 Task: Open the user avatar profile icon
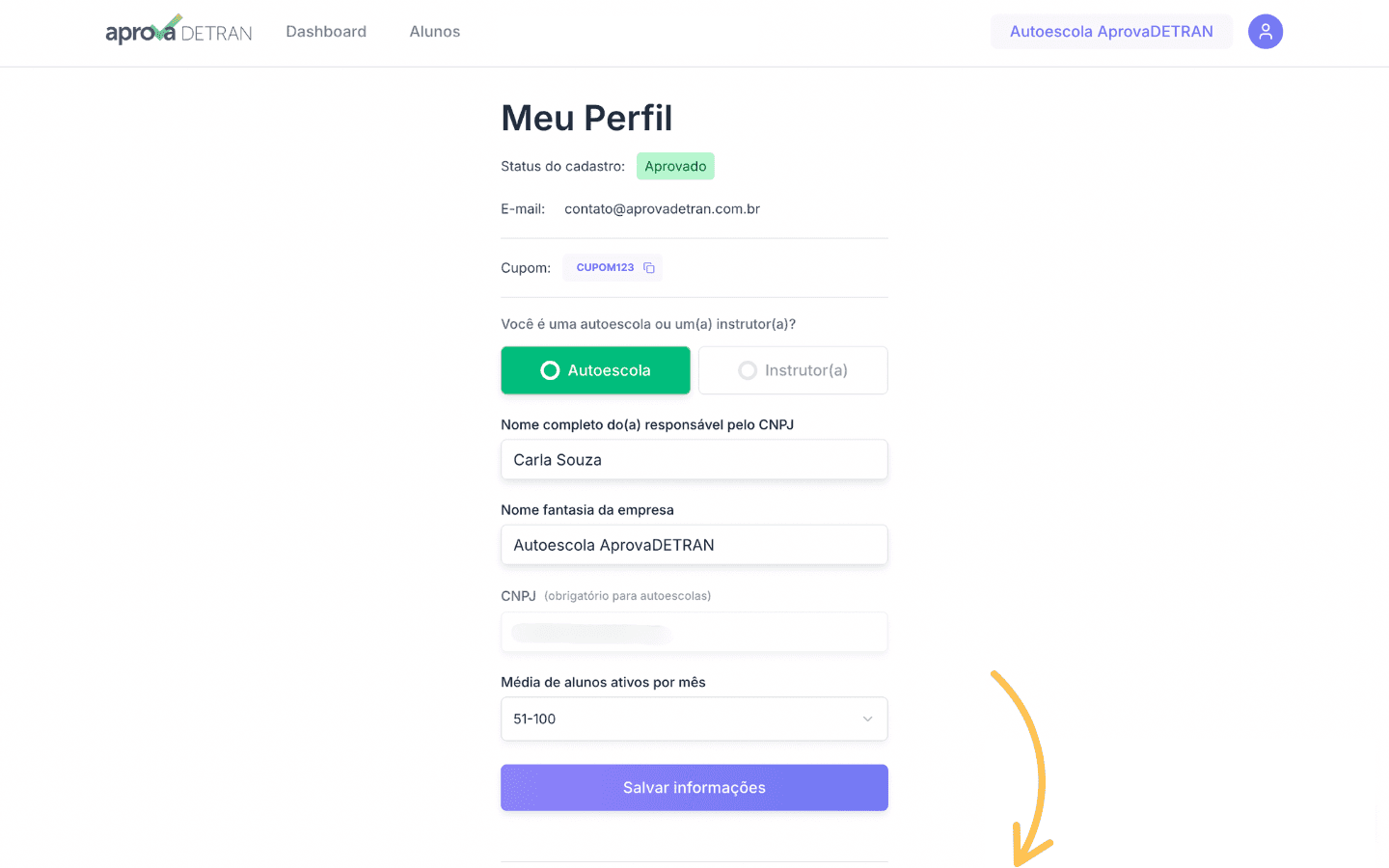click(x=1265, y=31)
